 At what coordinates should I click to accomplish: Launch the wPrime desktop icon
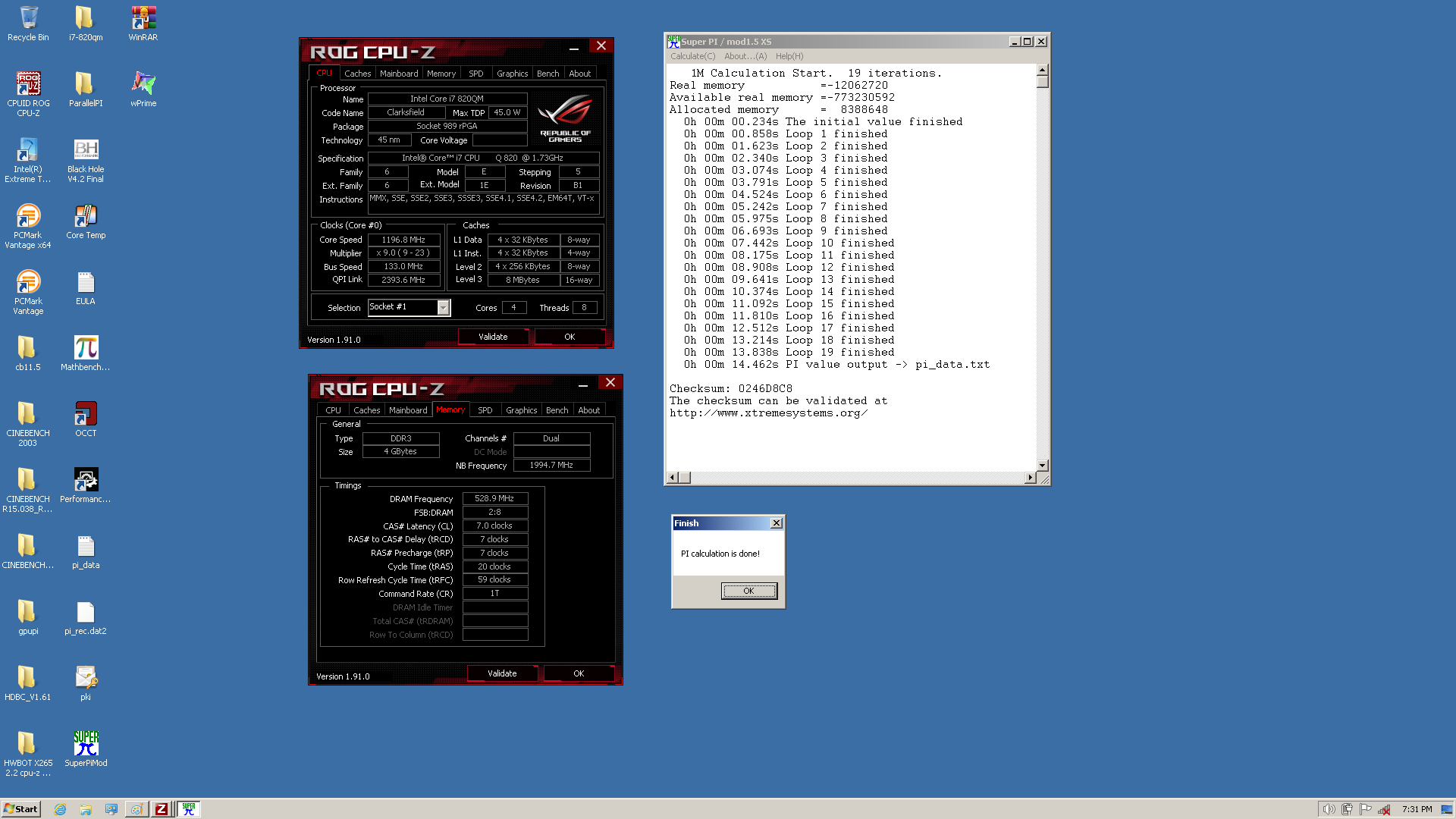click(x=143, y=89)
